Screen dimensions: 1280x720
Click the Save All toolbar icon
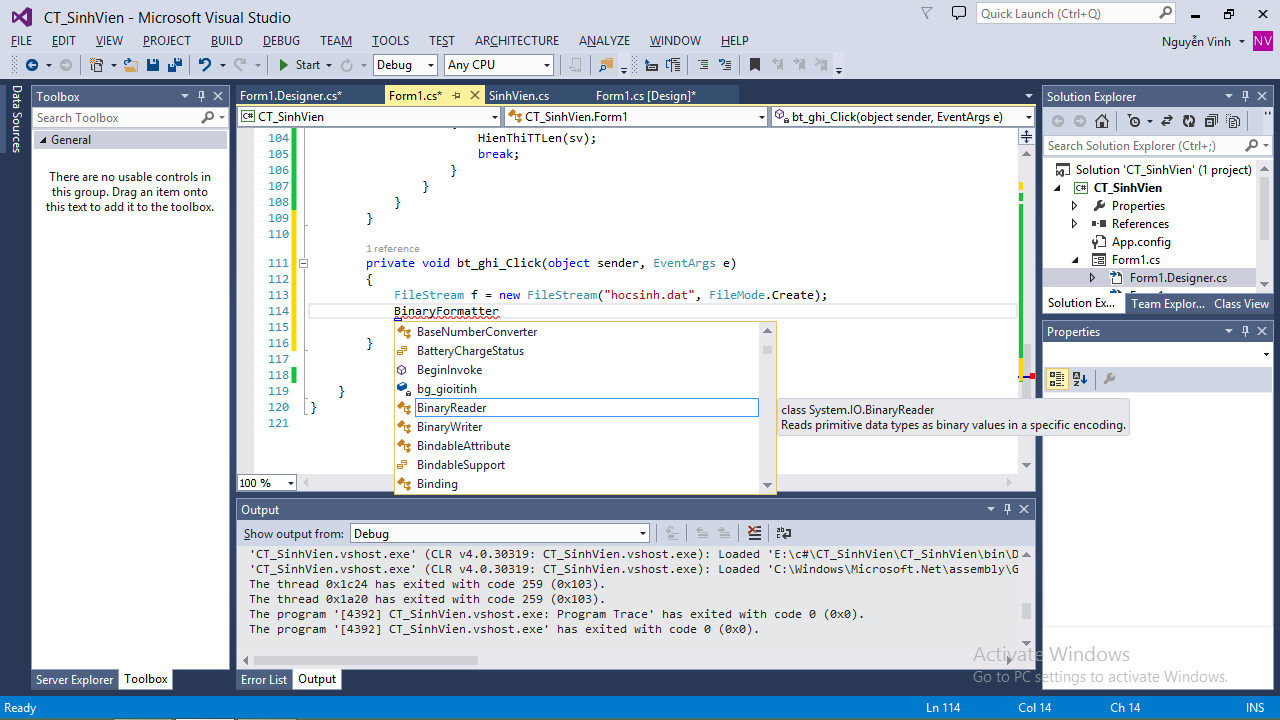[x=174, y=65]
